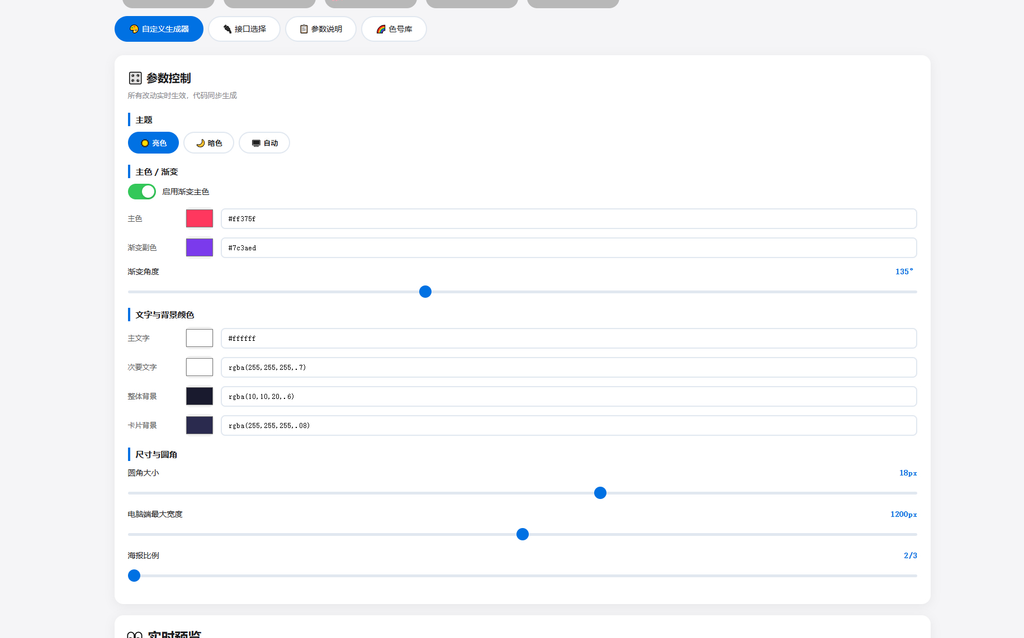Click the 主色 / 渐变 section heading
Viewport: 1024px width, 638px height.
(157, 172)
